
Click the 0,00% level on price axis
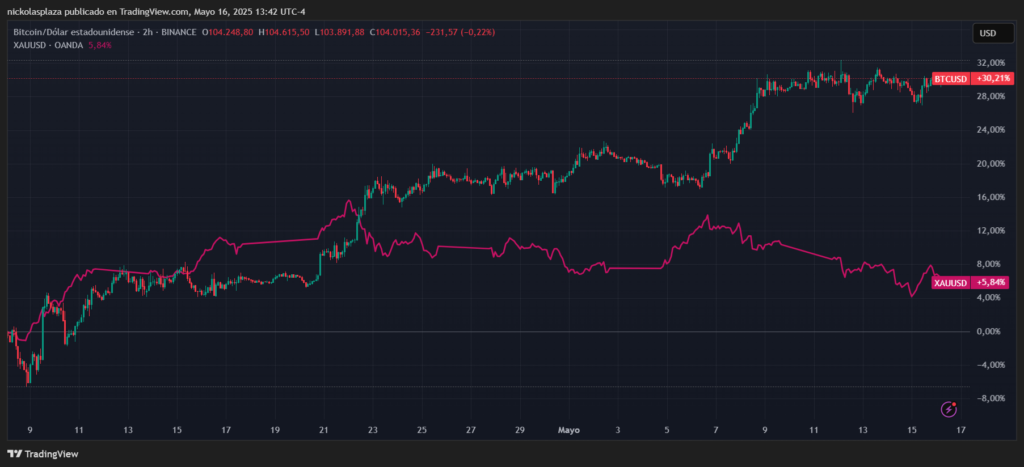[x=989, y=331]
